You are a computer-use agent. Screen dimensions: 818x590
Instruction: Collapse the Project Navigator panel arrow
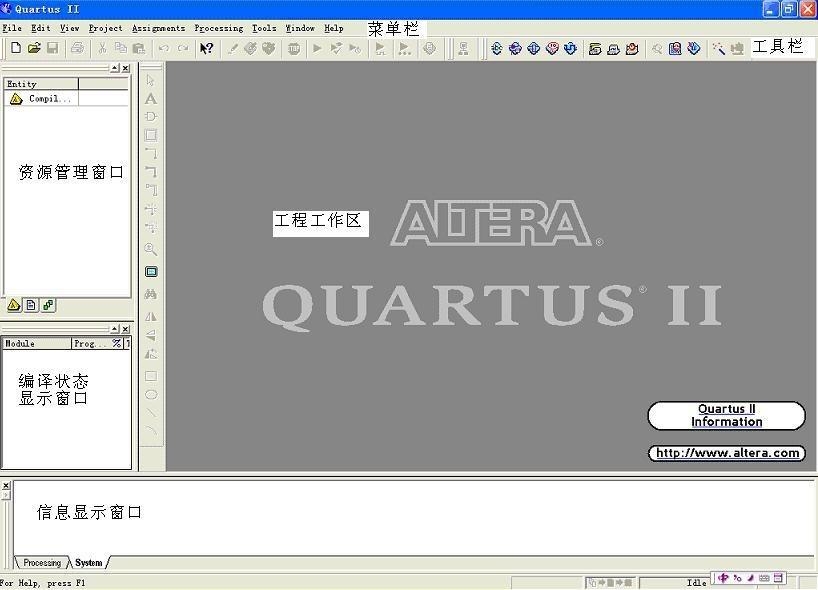[x=115, y=68]
